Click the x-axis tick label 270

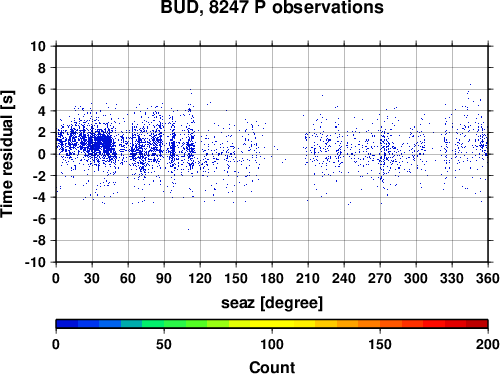coord(380,278)
